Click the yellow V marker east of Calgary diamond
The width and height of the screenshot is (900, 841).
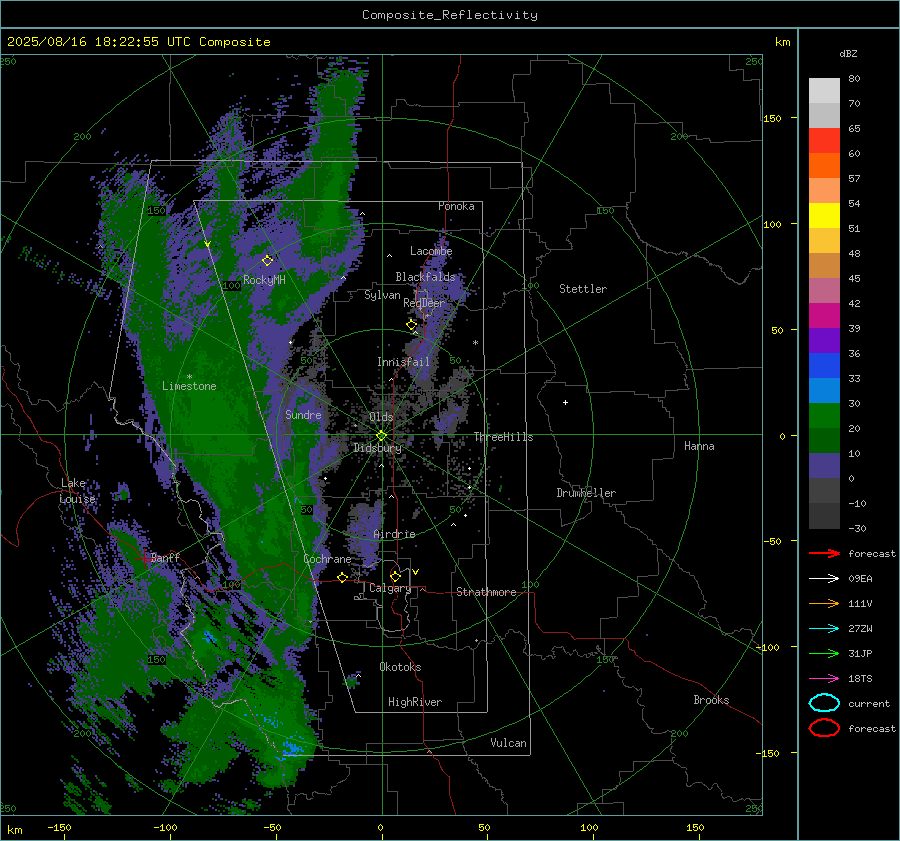point(416,572)
